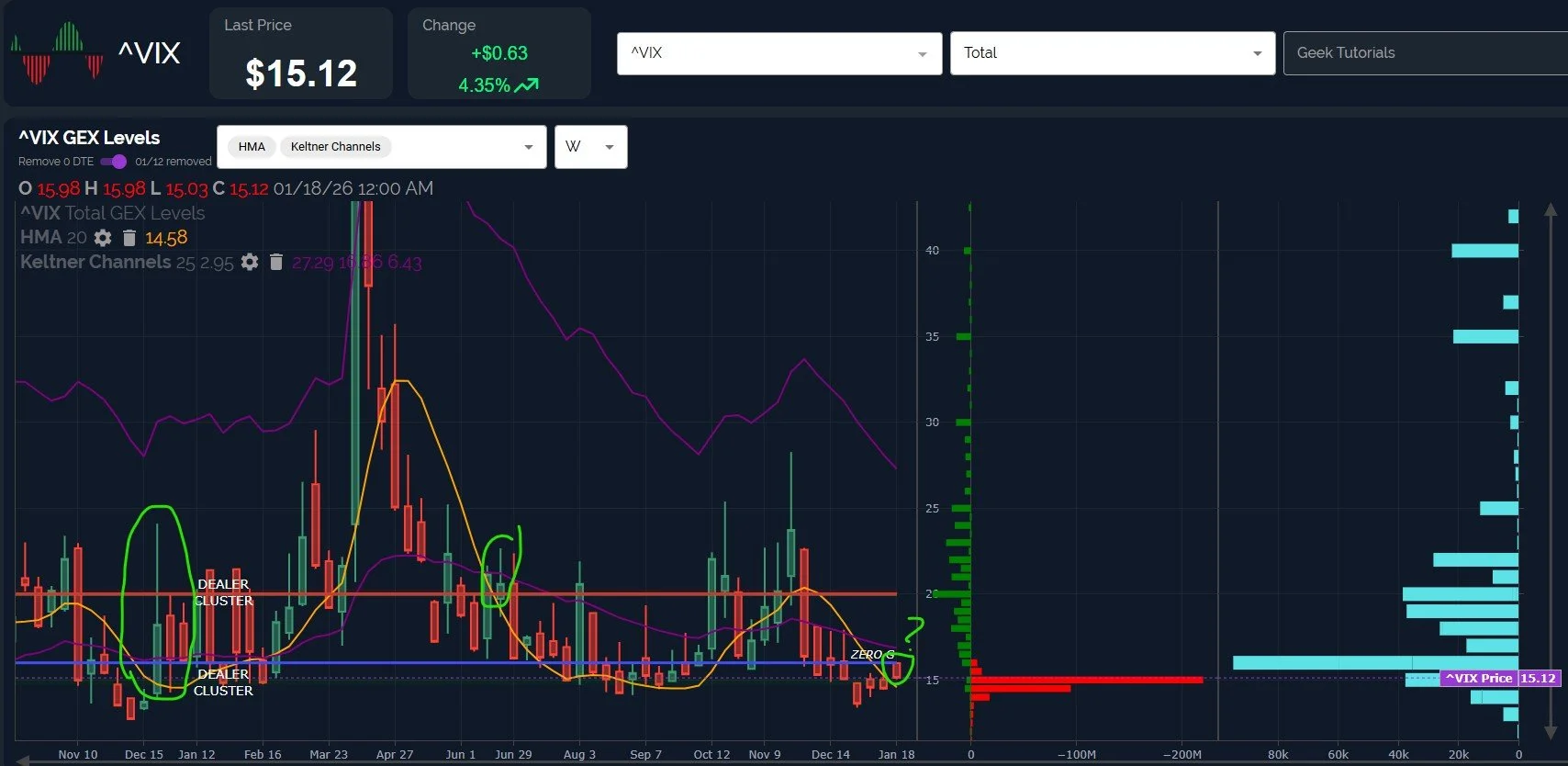Click the Last Price $15.12 card
The height and width of the screenshot is (766, 1568).
pos(301,53)
